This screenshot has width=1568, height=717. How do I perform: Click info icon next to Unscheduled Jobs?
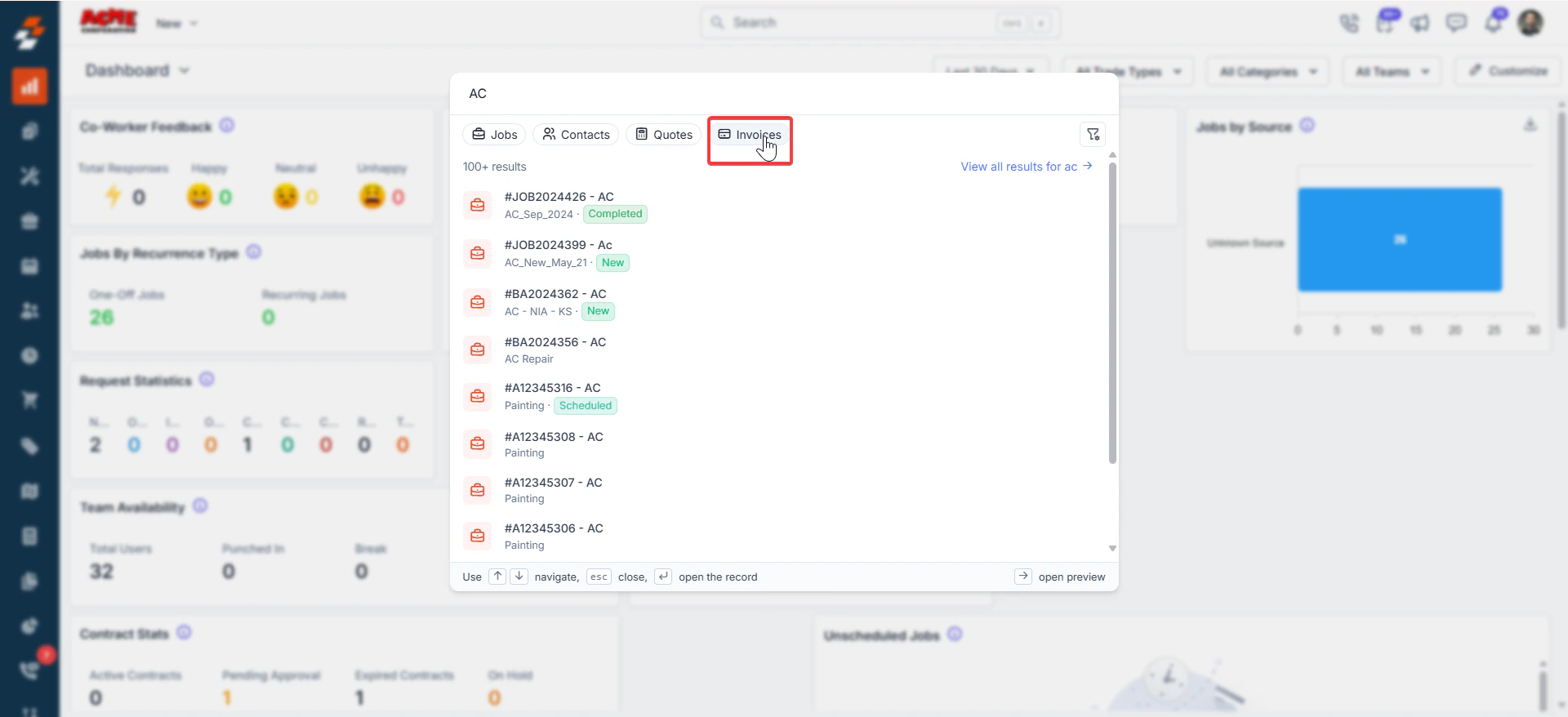tap(955, 635)
